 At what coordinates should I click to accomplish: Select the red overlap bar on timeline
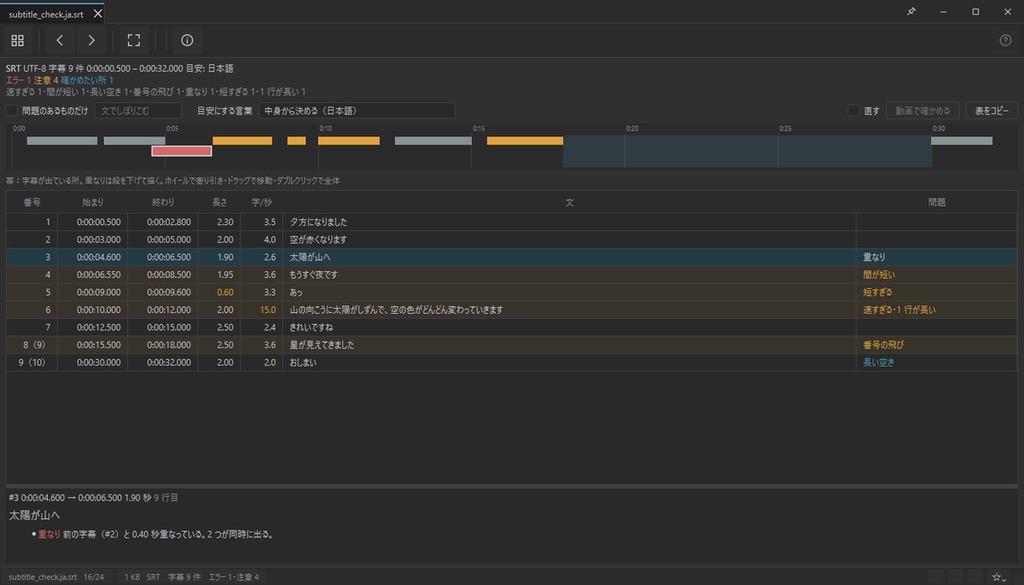[x=182, y=151]
